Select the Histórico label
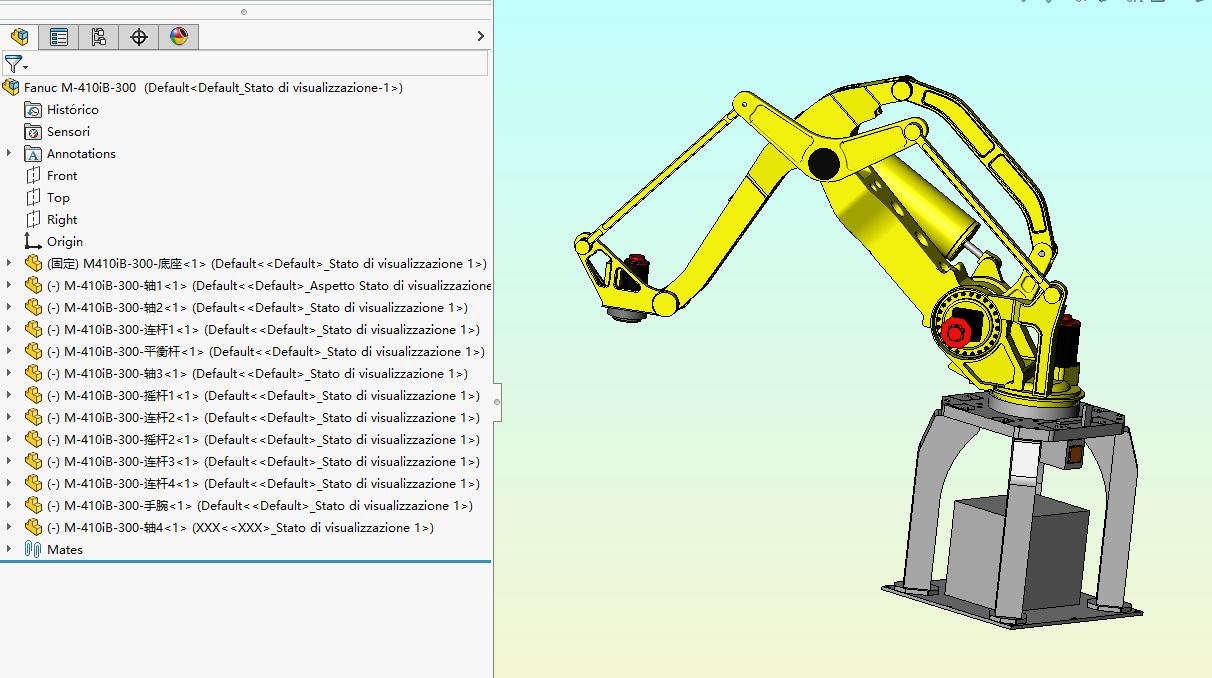 pyautogui.click(x=73, y=110)
